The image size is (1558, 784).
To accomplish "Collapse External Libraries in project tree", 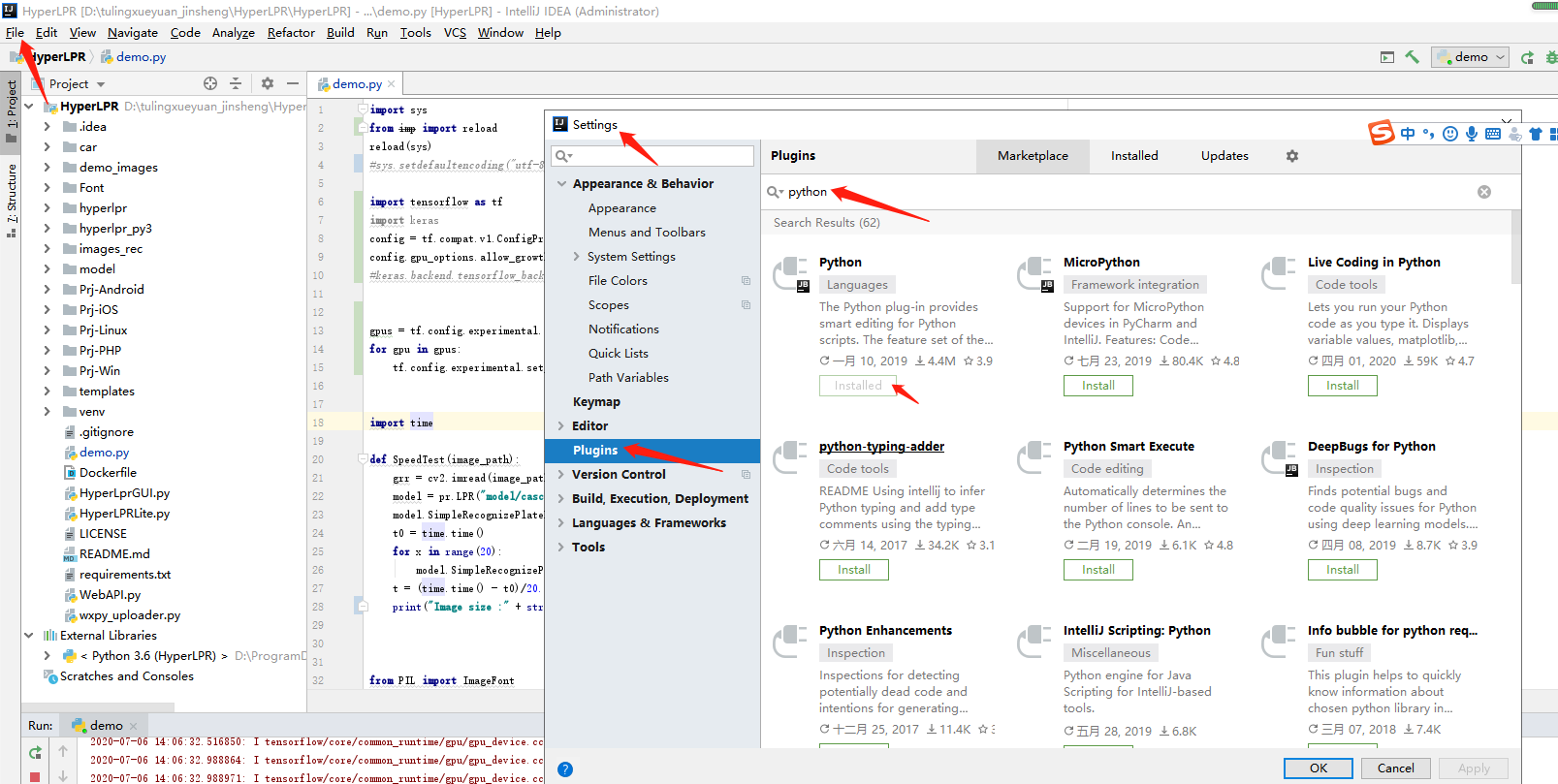I will [x=29, y=636].
